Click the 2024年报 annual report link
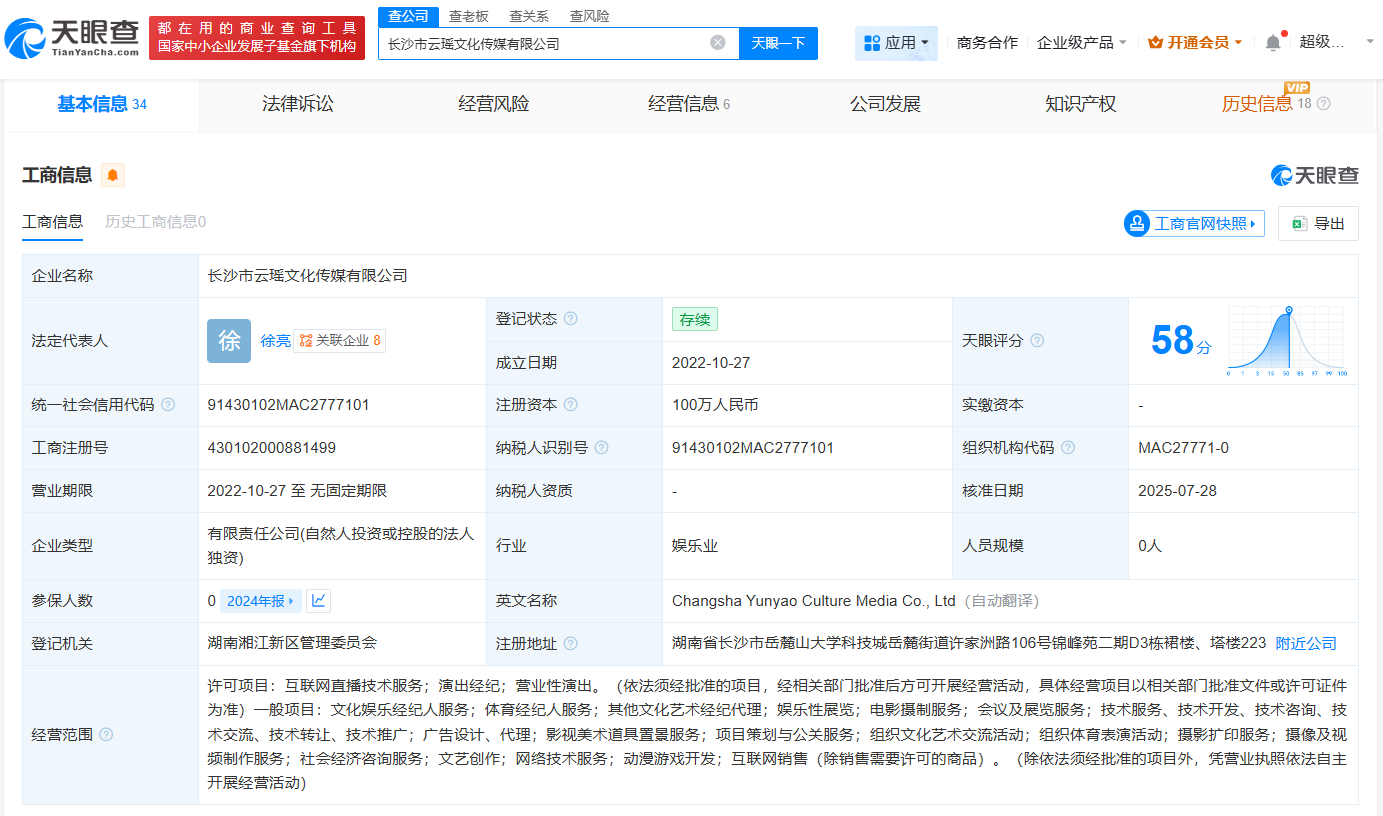The image size is (1383, 816). (254, 600)
